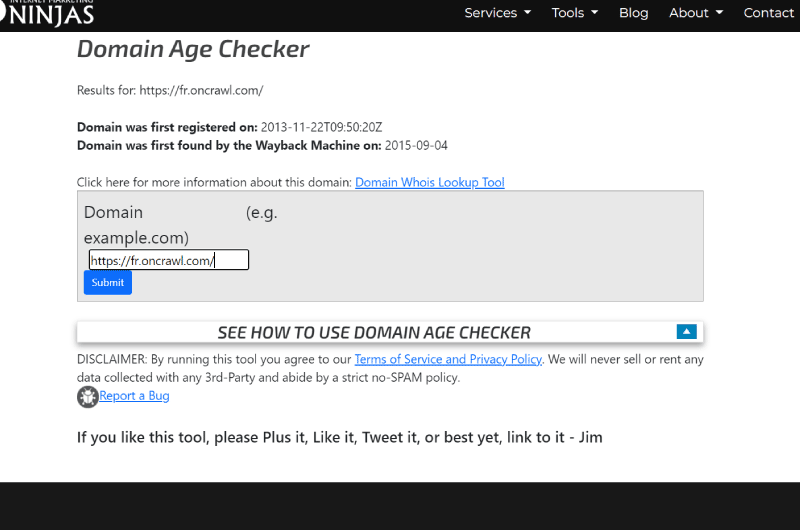
Task: Collapse the how-to section with the blue arrow
Action: [x=686, y=332]
